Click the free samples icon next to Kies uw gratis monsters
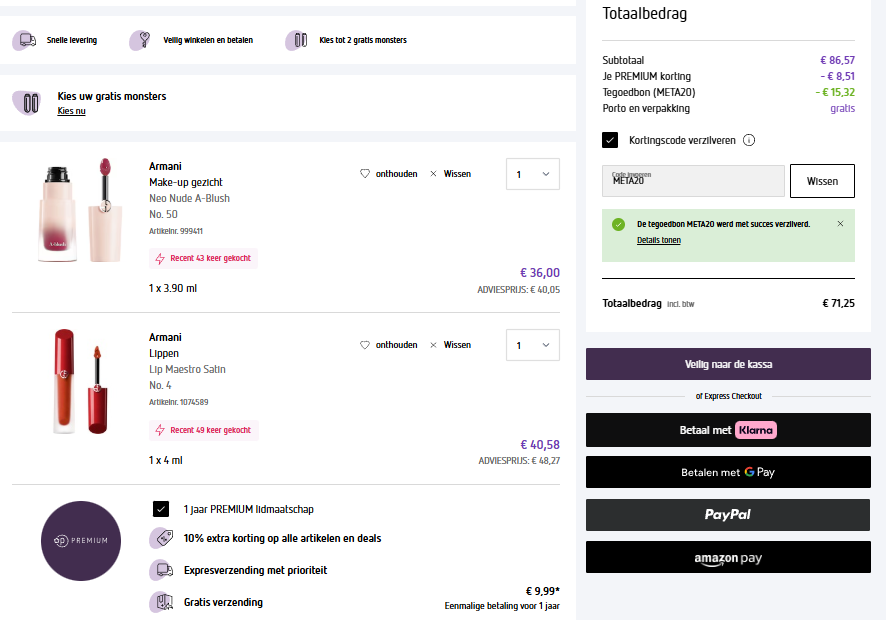886x620 pixels. click(28, 102)
